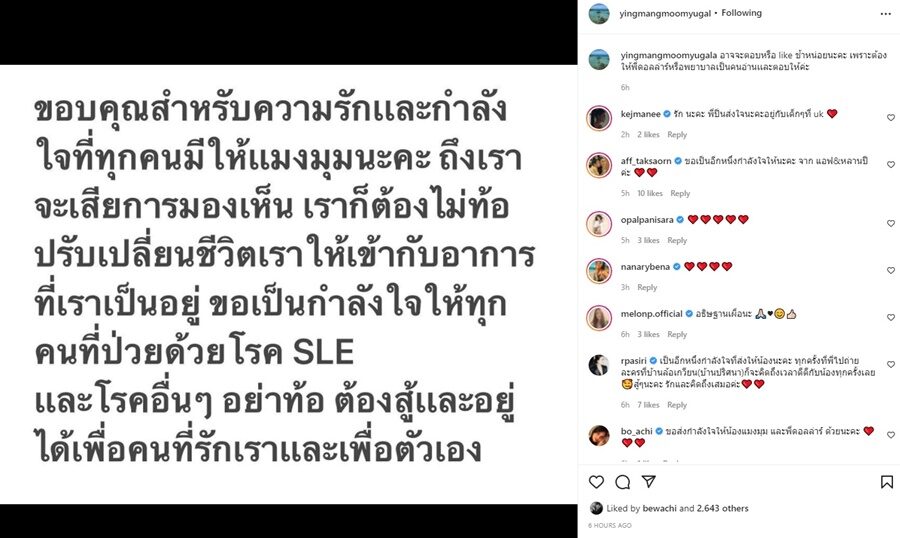Open bo_achi's profile avatar
The image size is (900, 538).
(x=599, y=435)
